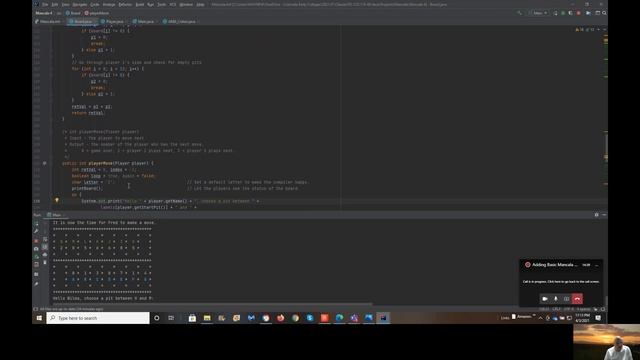Click the red Stop button in the top toolbar

(578, 13)
